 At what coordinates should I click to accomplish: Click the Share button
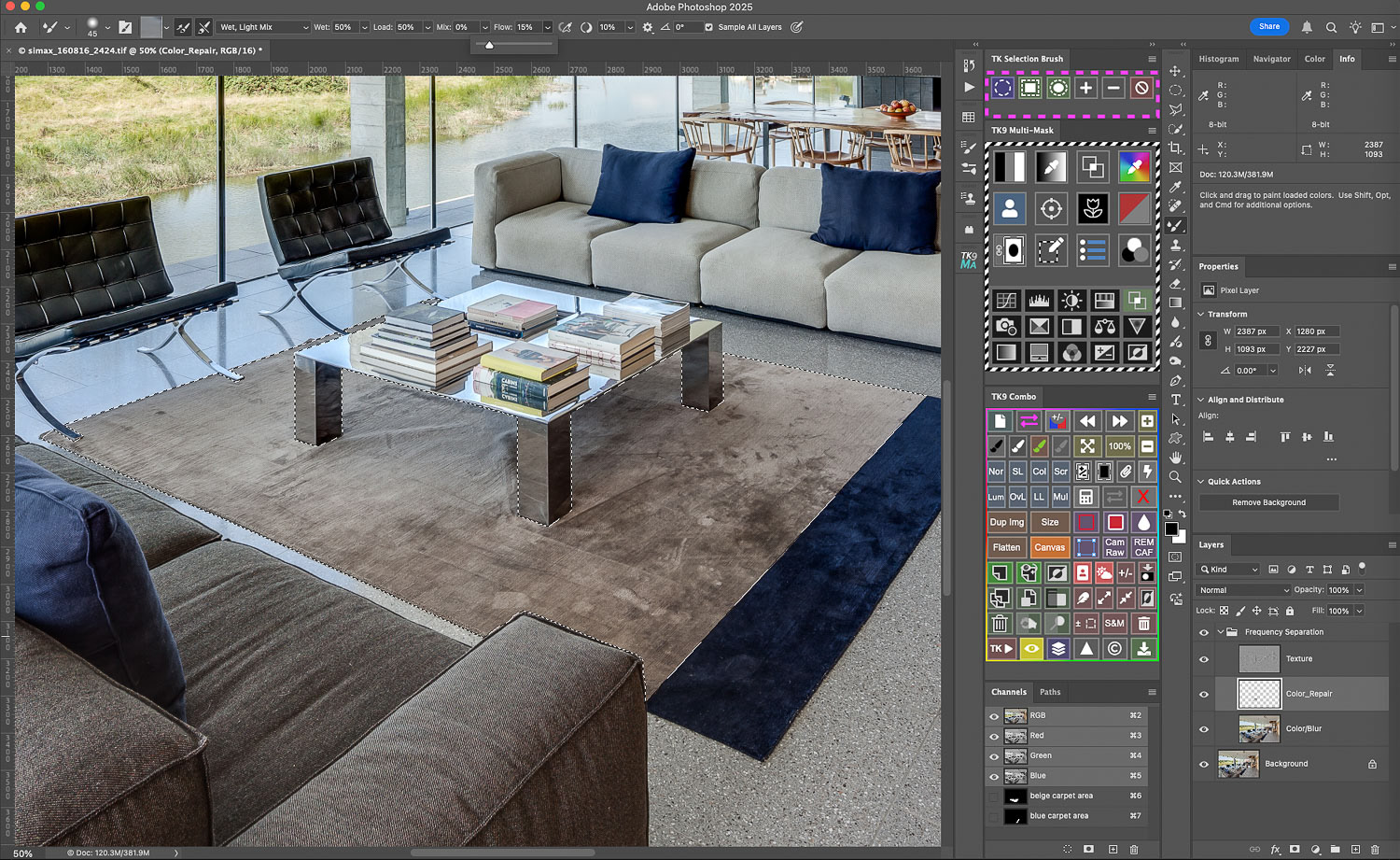[x=1269, y=26]
